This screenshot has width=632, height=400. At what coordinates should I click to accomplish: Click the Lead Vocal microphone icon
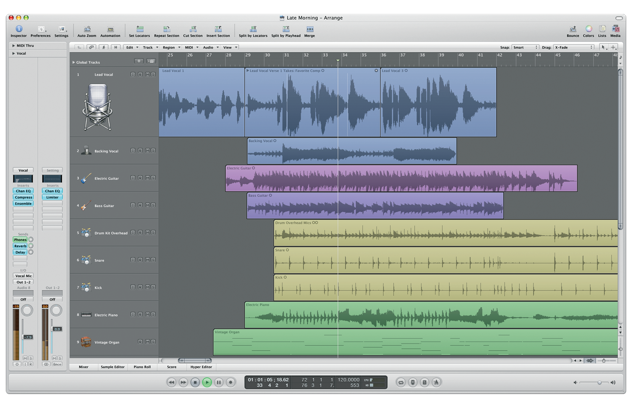point(97,107)
